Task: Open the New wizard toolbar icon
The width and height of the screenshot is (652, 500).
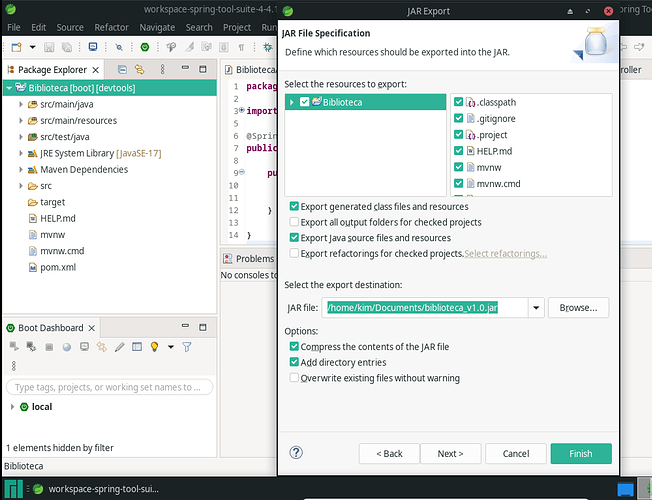Action: pos(16,47)
